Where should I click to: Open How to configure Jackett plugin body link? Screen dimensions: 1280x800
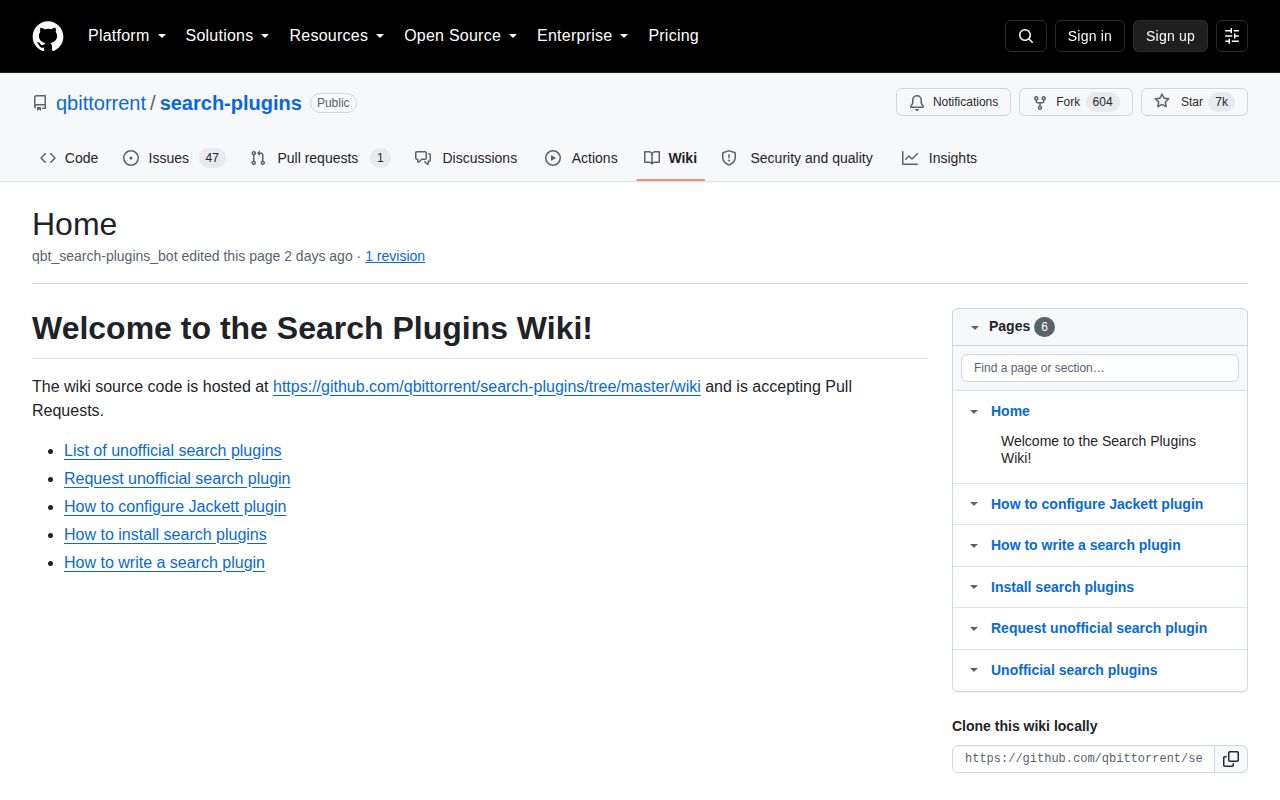(x=175, y=506)
